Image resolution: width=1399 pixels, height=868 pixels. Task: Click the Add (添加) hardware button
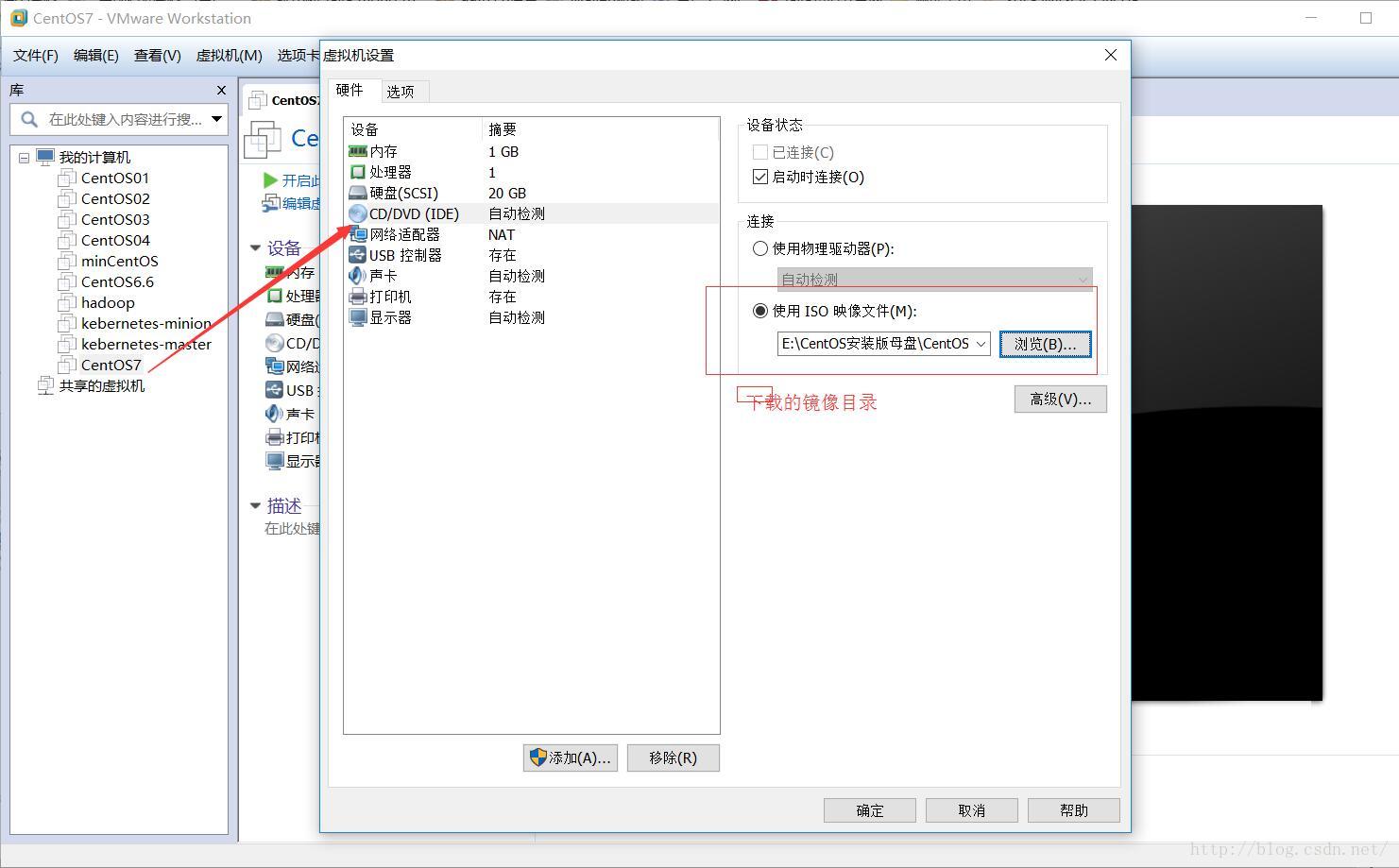[571, 757]
